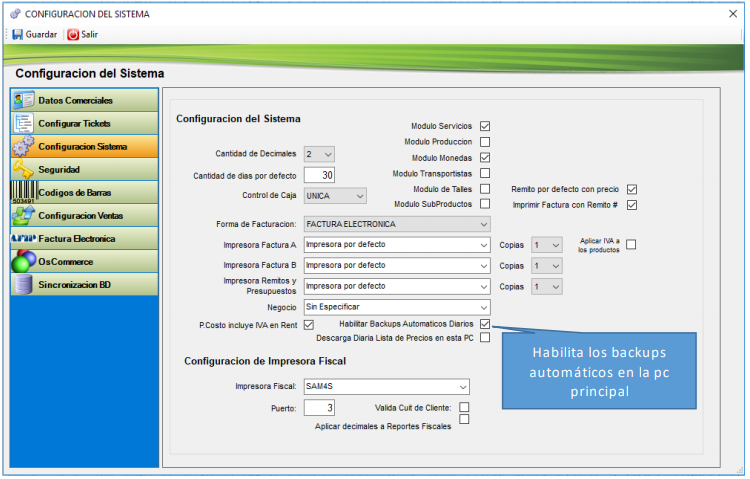Open Datos Comerciales sidebar icon
The image size is (750, 479).
tap(23, 101)
